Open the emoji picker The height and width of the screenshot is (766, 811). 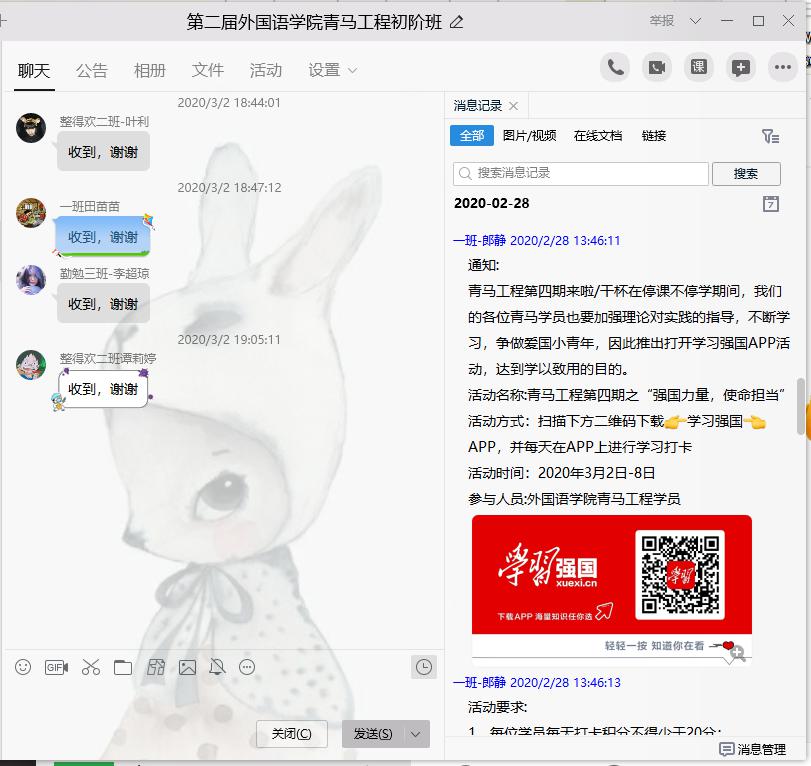pos(23,667)
